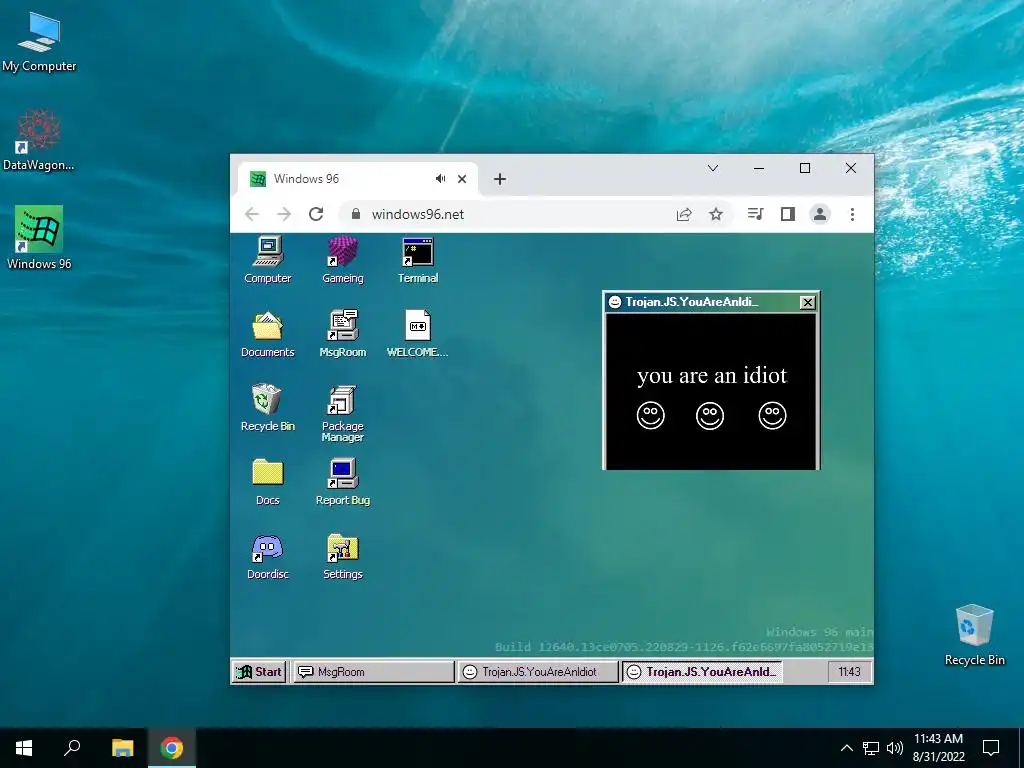
Task: Click Chrome icon on Windows taskbar
Action: [172, 748]
